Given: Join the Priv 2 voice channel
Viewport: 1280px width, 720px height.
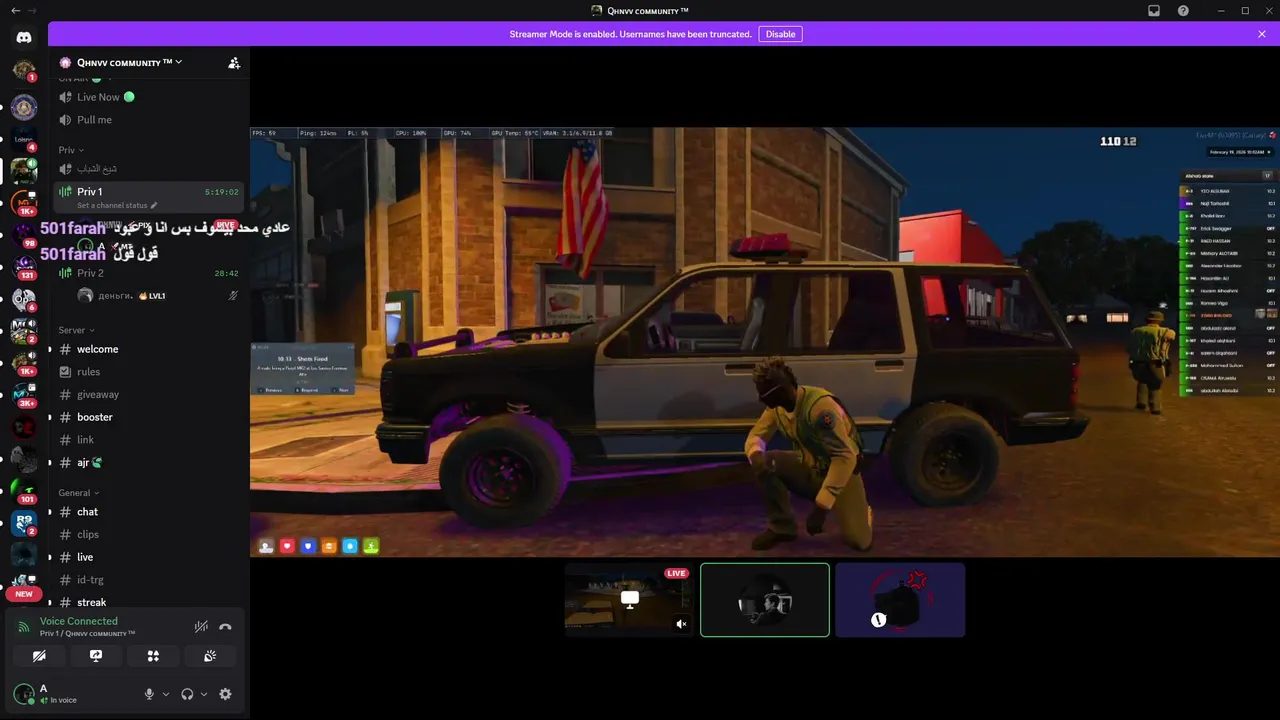Looking at the screenshot, I should [148, 273].
